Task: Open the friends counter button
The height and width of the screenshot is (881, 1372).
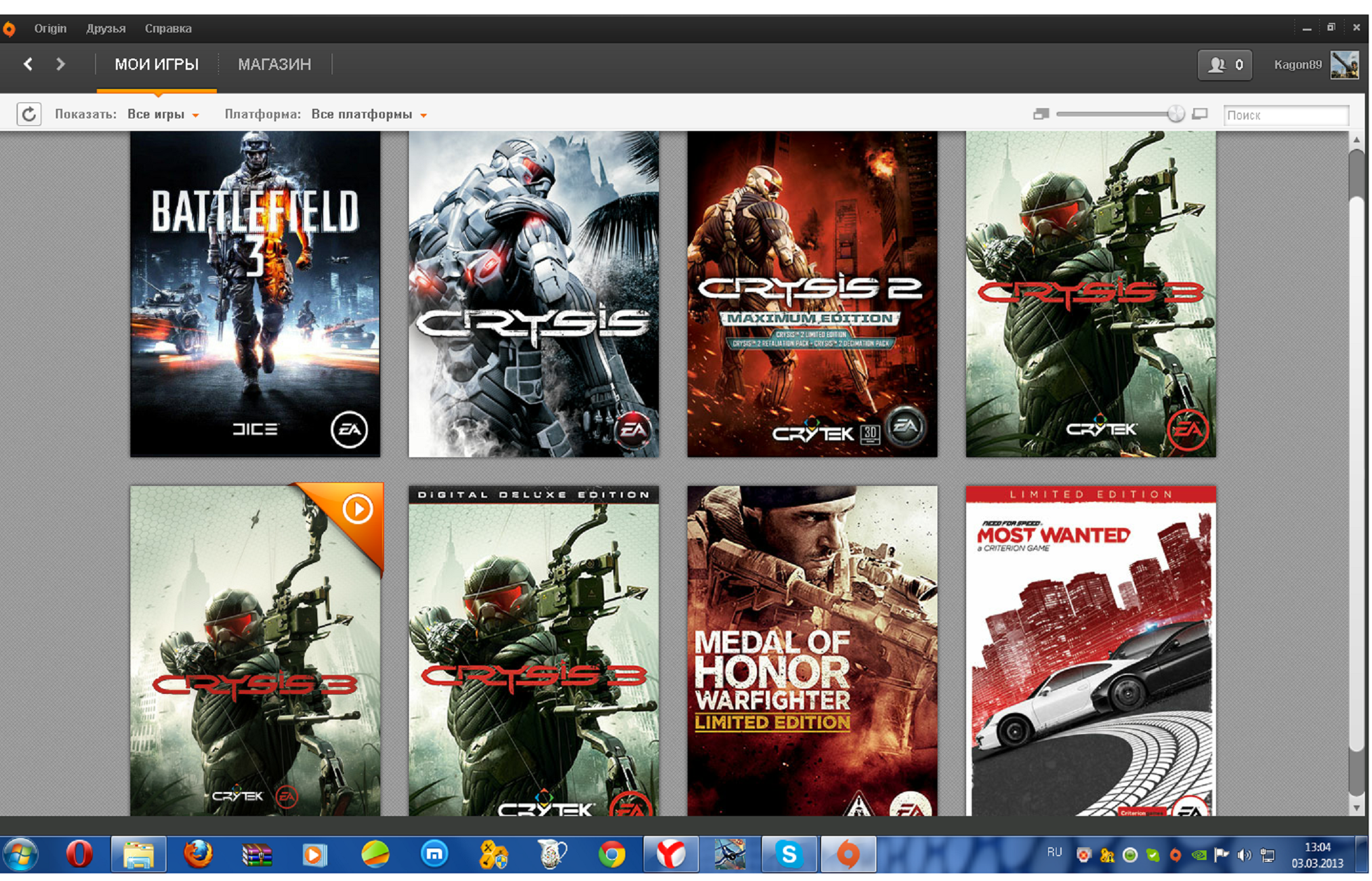Action: point(1224,65)
